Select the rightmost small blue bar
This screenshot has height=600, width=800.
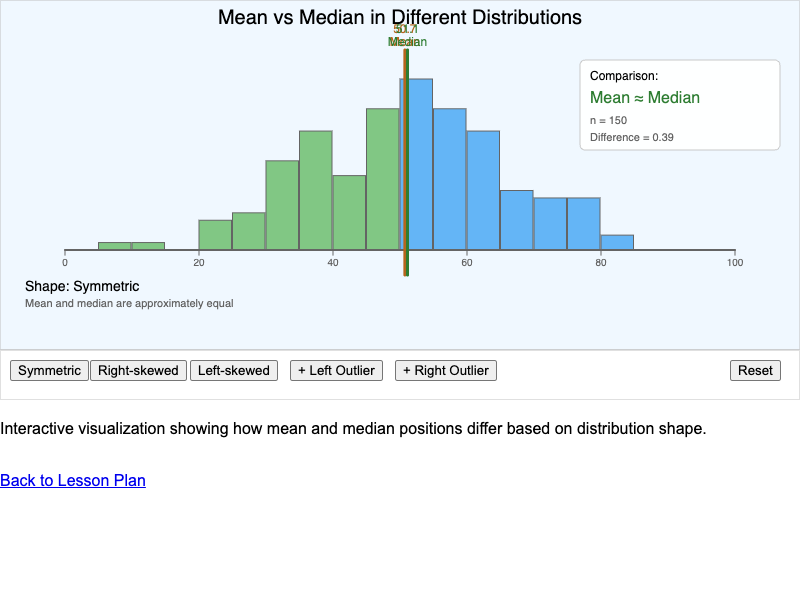[616, 243]
